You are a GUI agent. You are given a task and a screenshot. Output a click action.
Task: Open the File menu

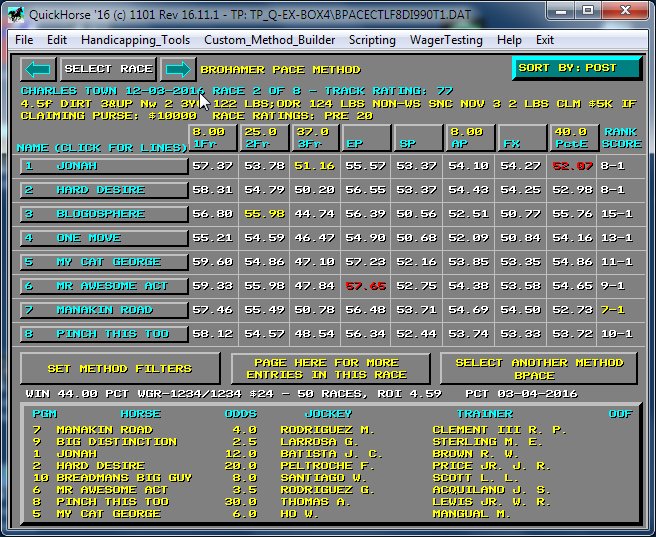coord(24,40)
